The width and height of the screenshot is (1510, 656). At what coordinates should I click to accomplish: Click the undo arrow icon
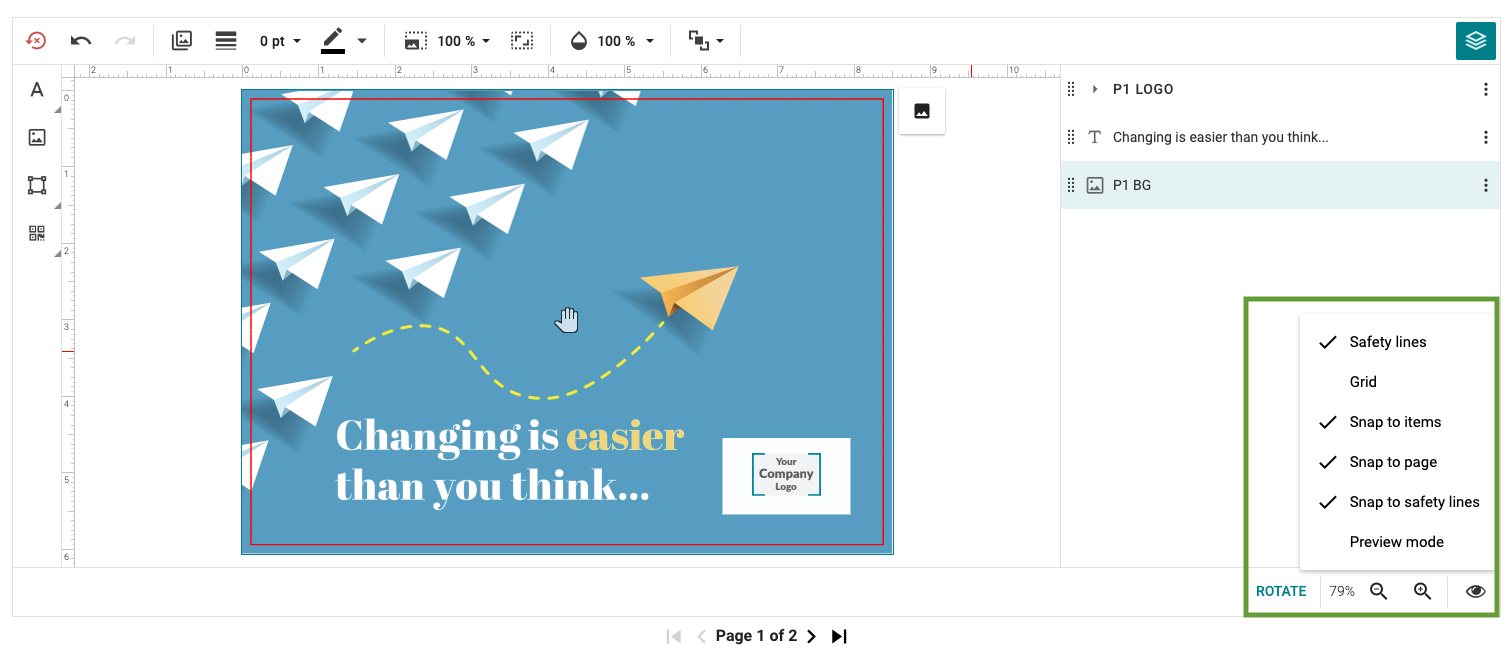(81, 41)
